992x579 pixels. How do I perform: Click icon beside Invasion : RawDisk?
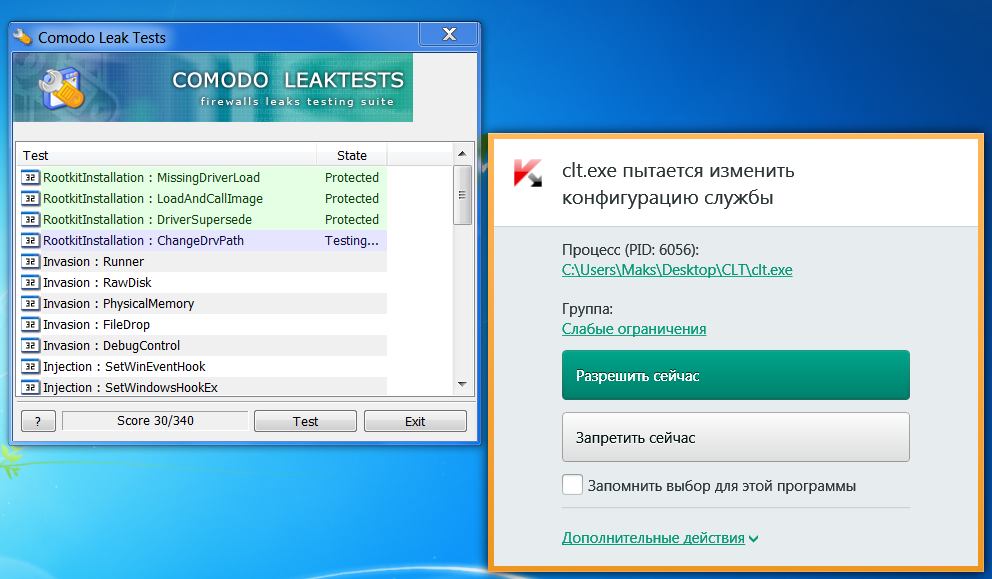coord(30,282)
